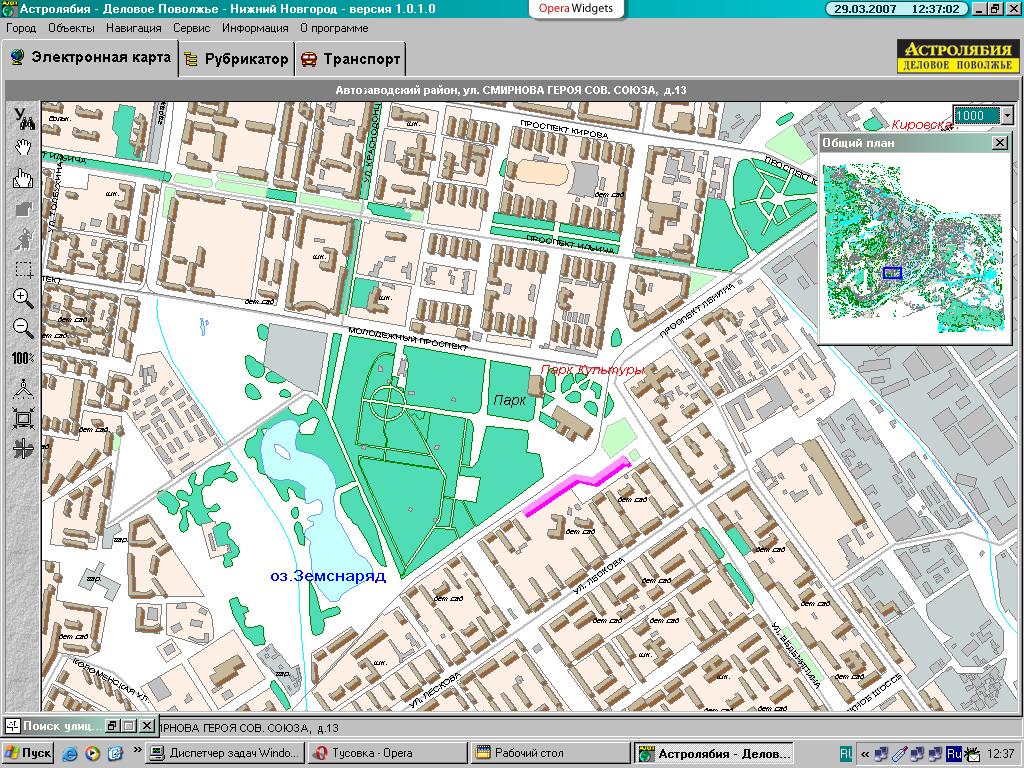Click the mail envelope tray icon
This screenshot has height=768, width=1024.
point(972,754)
